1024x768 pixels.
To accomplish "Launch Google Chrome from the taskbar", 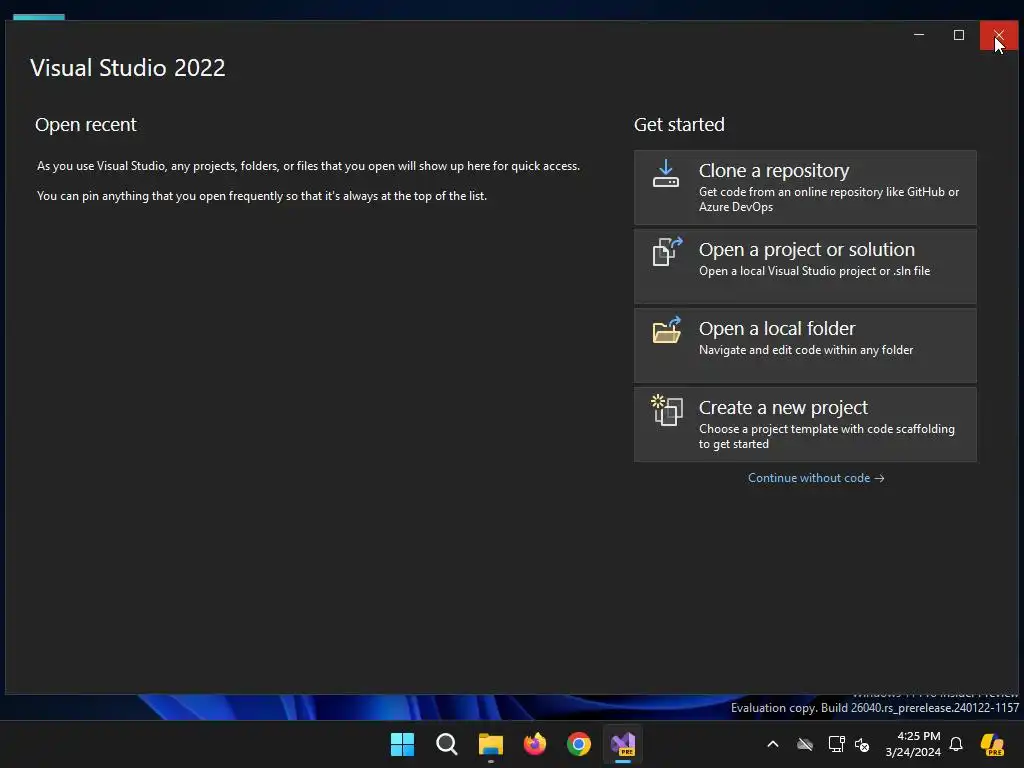I will coord(579,744).
